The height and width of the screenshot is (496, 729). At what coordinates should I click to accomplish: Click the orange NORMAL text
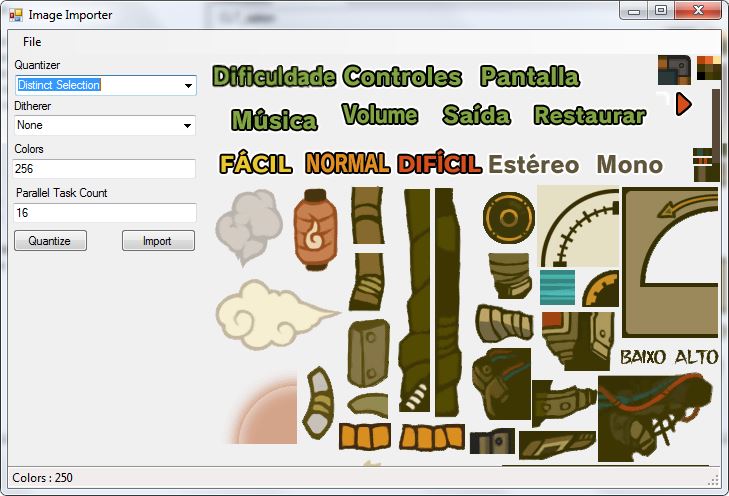coord(348,163)
